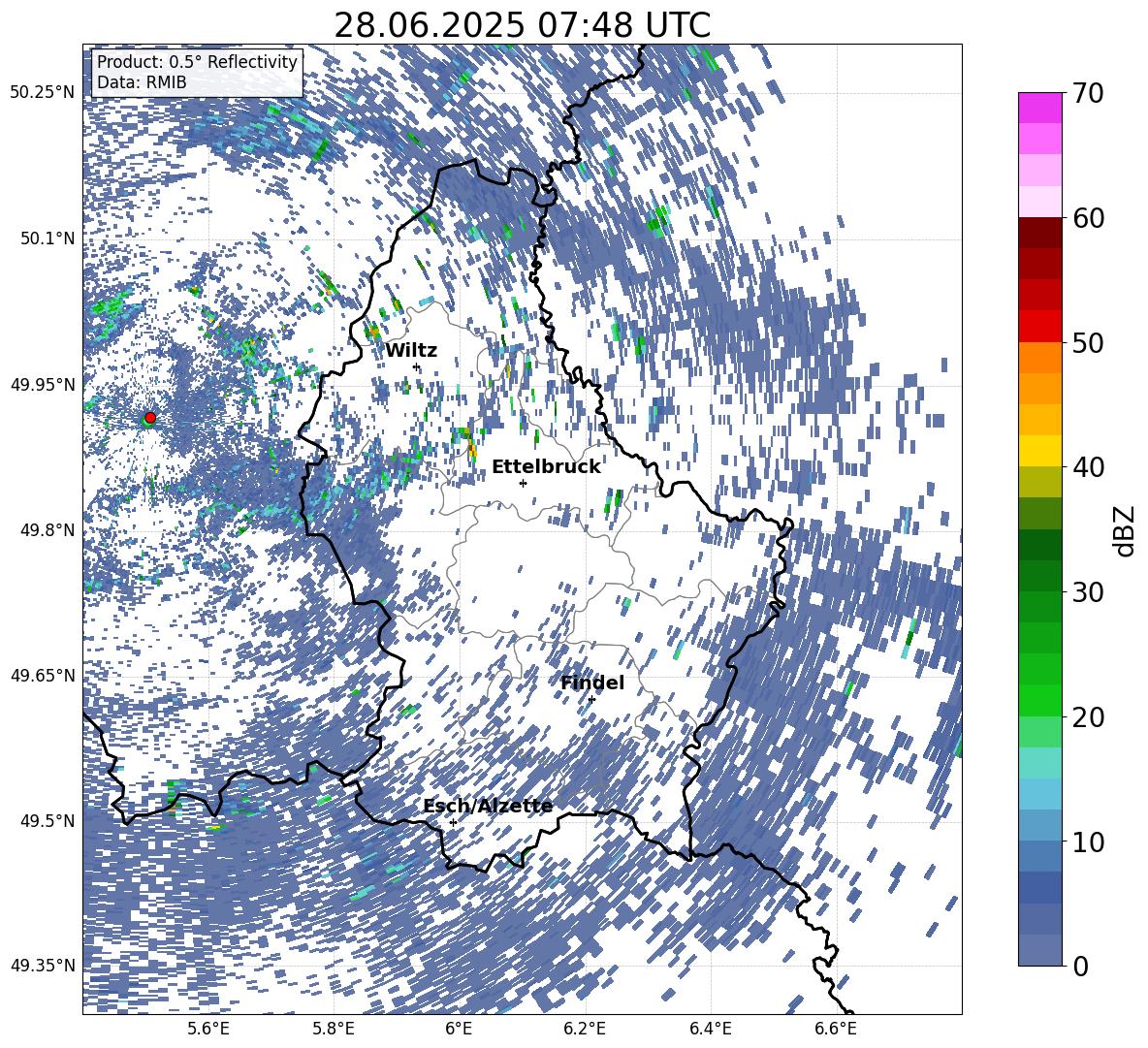Click the 50.1°N latitude label
This screenshot has height=1048, width=1148.
pos(46,238)
